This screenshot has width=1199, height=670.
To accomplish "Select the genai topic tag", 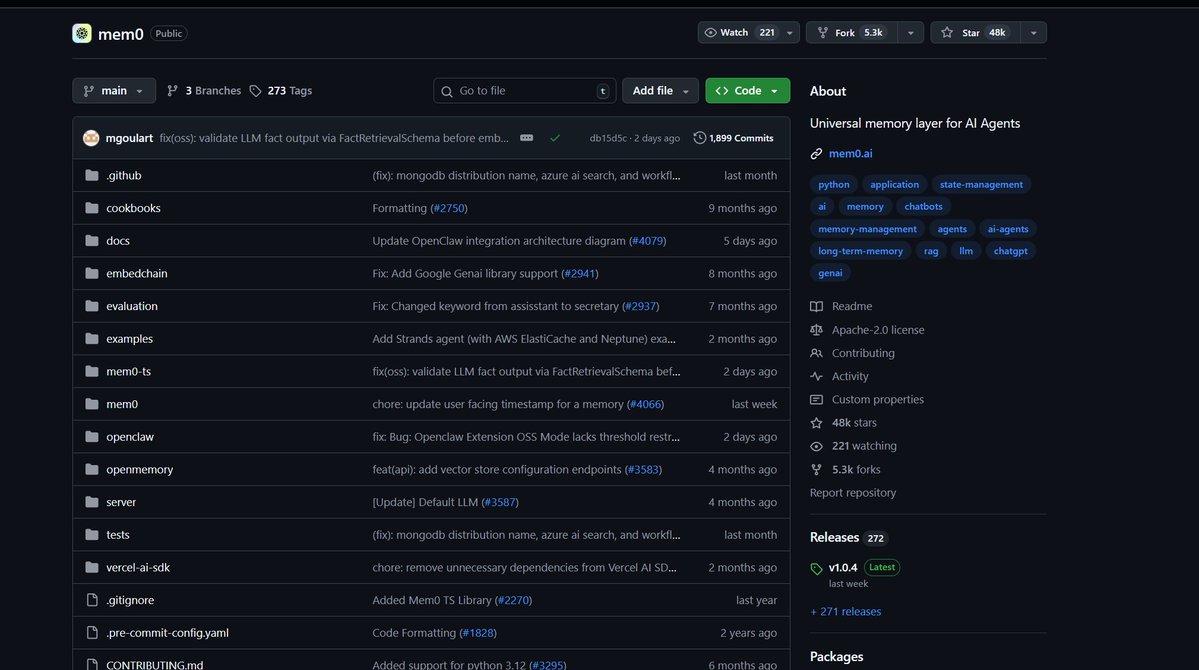I will coord(830,273).
